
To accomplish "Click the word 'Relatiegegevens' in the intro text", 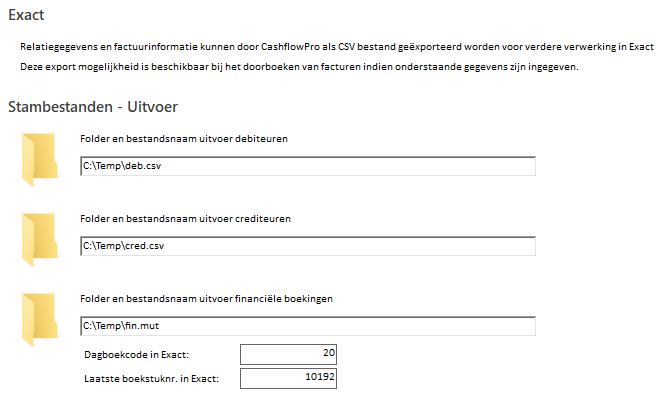I will click(59, 47).
